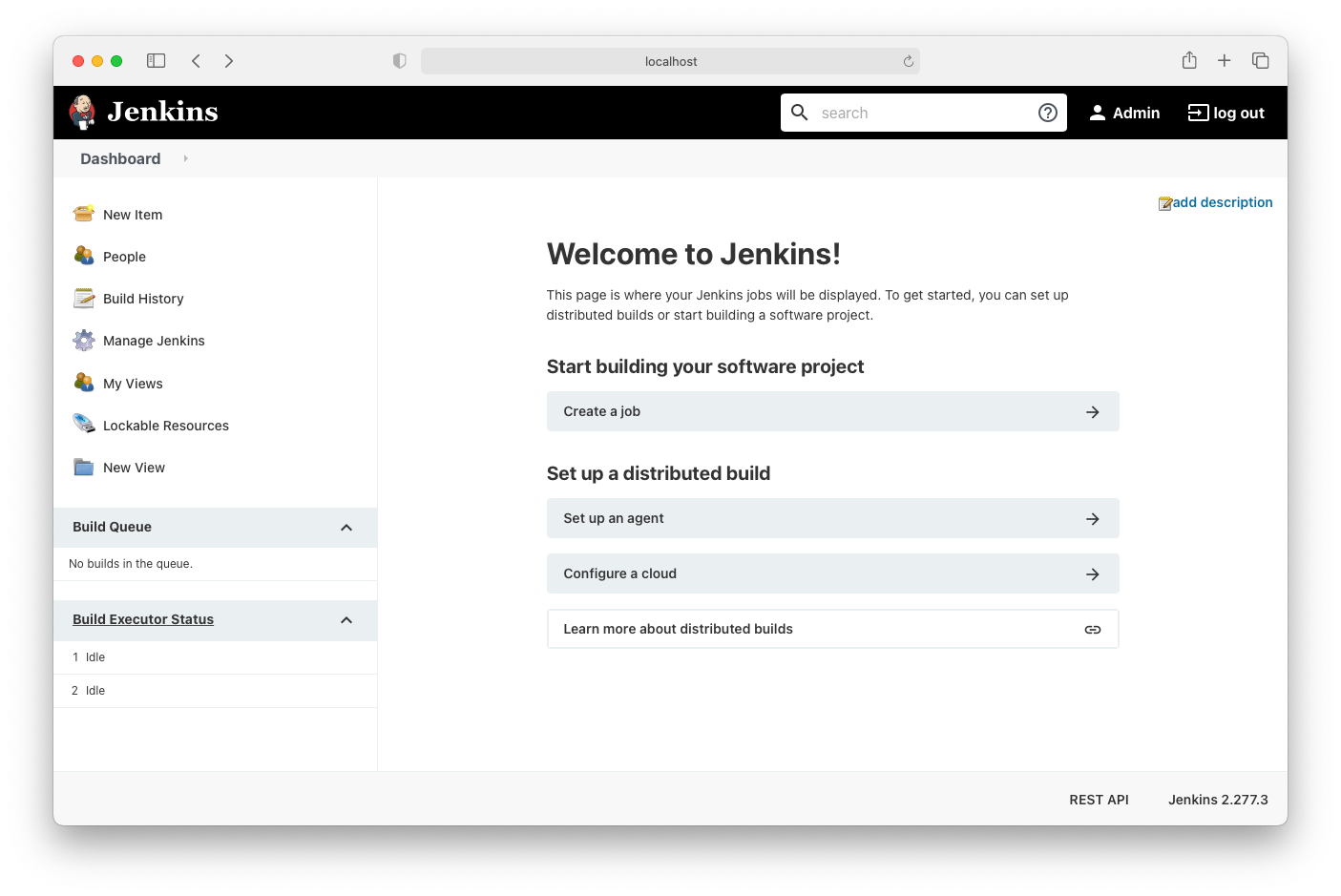The width and height of the screenshot is (1341, 896).
Task: Collapse the Build Queue panel
Action: (x=346, y=528)
